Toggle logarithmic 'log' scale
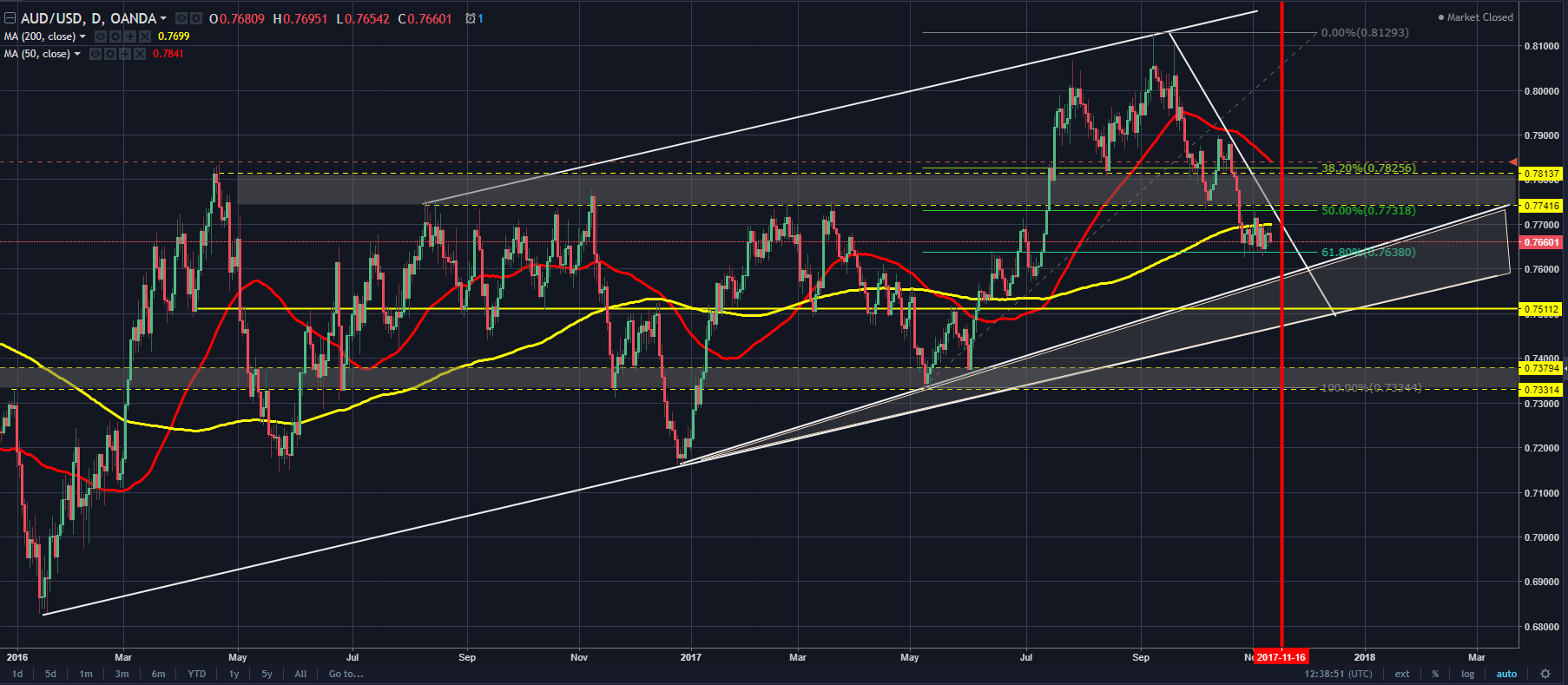This screenshot has width=1568, height=685. (x=1467, y=674)
